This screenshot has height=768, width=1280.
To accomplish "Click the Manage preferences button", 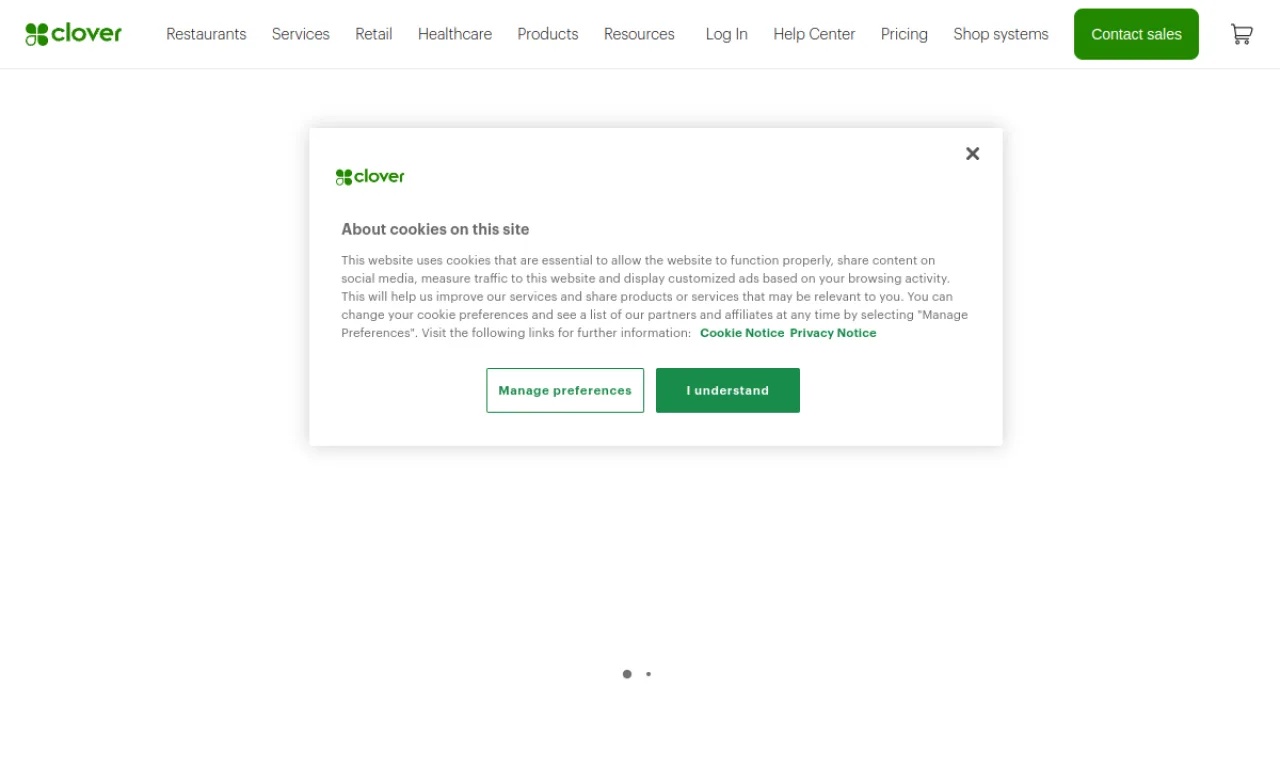I will (x=565, y=390).
